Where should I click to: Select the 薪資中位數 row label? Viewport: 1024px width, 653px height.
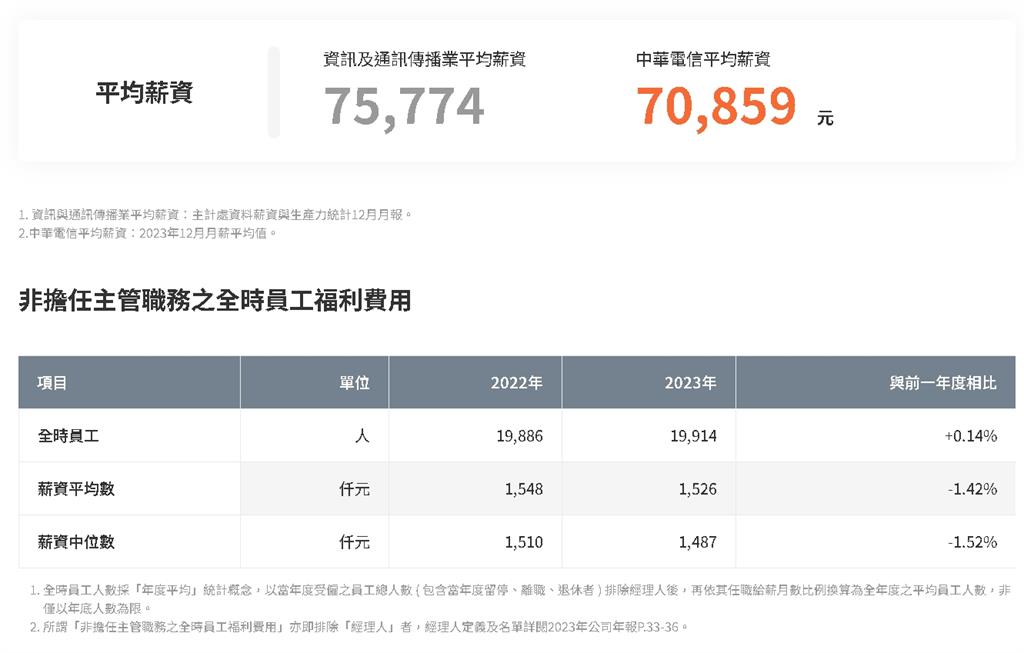coord(76,541)
